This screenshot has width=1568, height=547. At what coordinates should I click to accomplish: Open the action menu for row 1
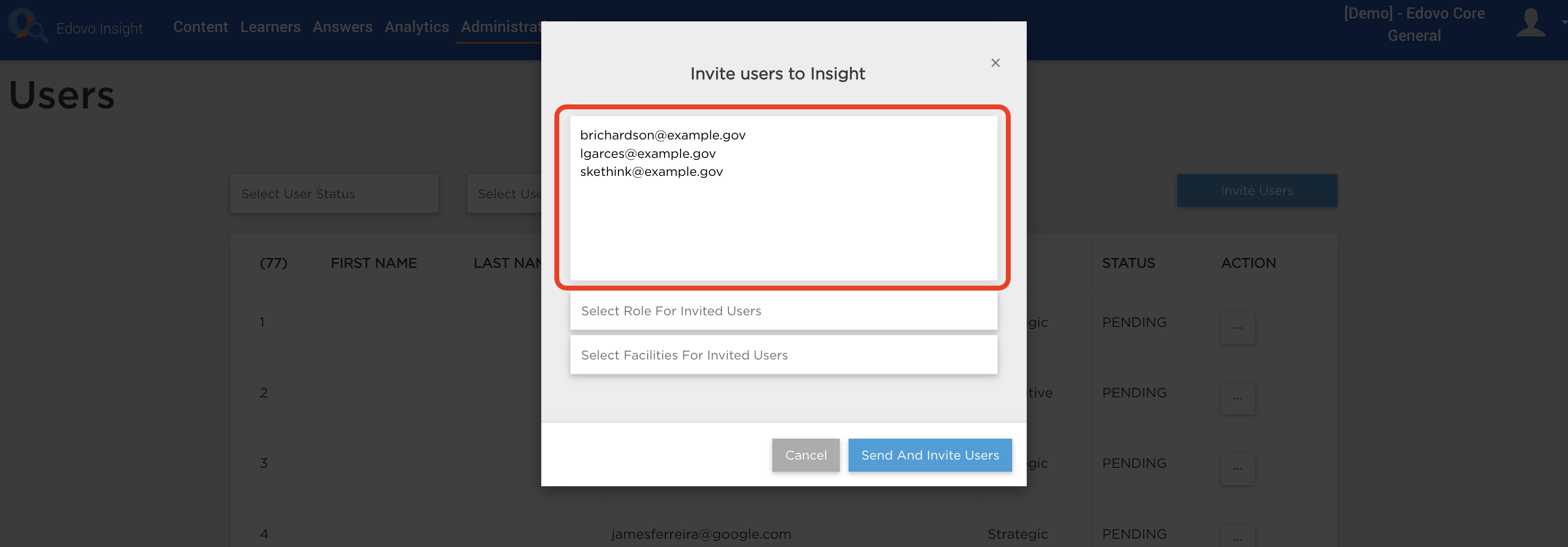pos(1237,328)
